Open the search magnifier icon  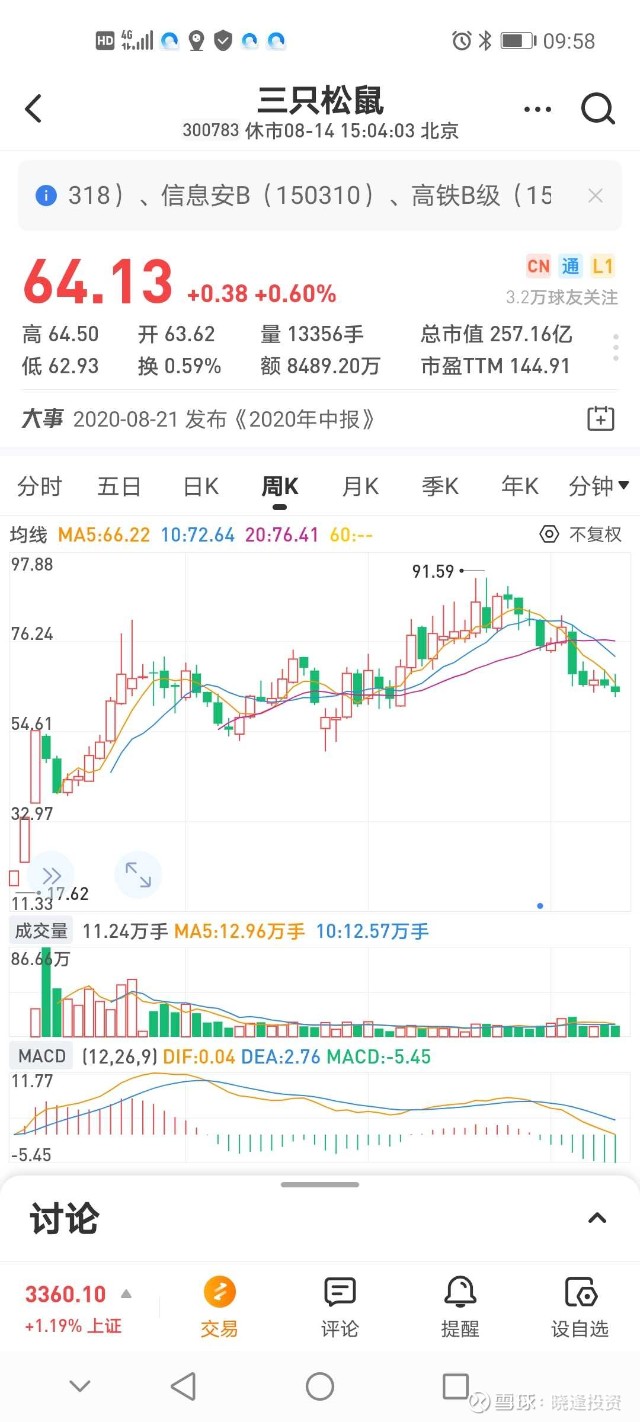597,109
